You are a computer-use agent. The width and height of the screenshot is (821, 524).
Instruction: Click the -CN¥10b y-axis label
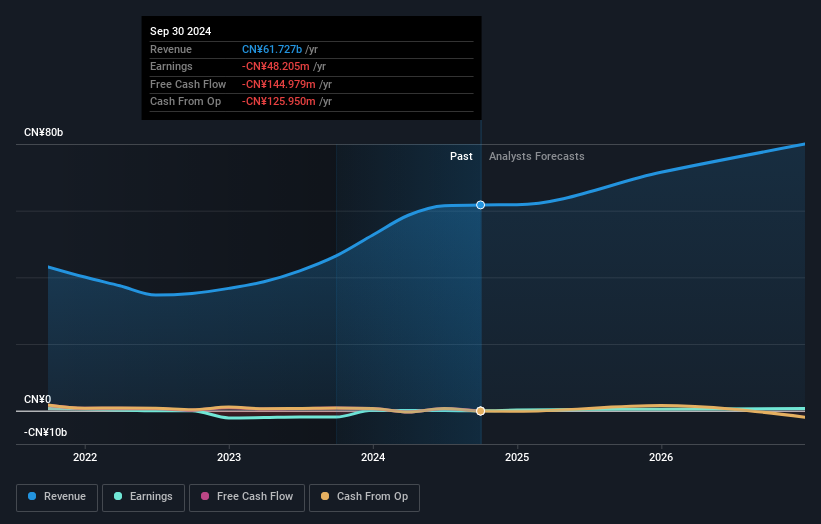pos(46,432)
